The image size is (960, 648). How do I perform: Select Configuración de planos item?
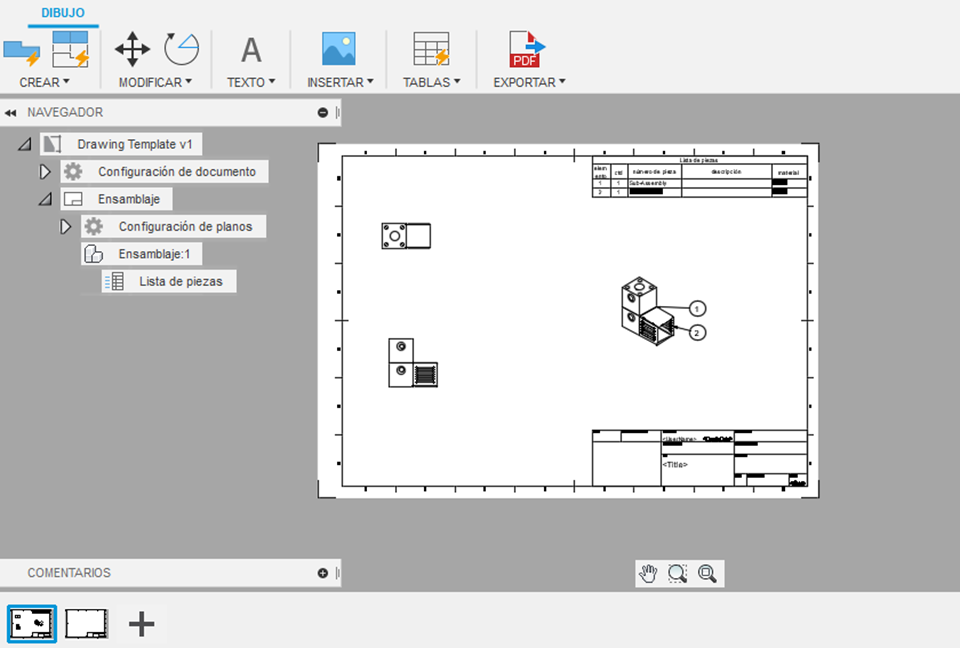(x=173, y=227)
